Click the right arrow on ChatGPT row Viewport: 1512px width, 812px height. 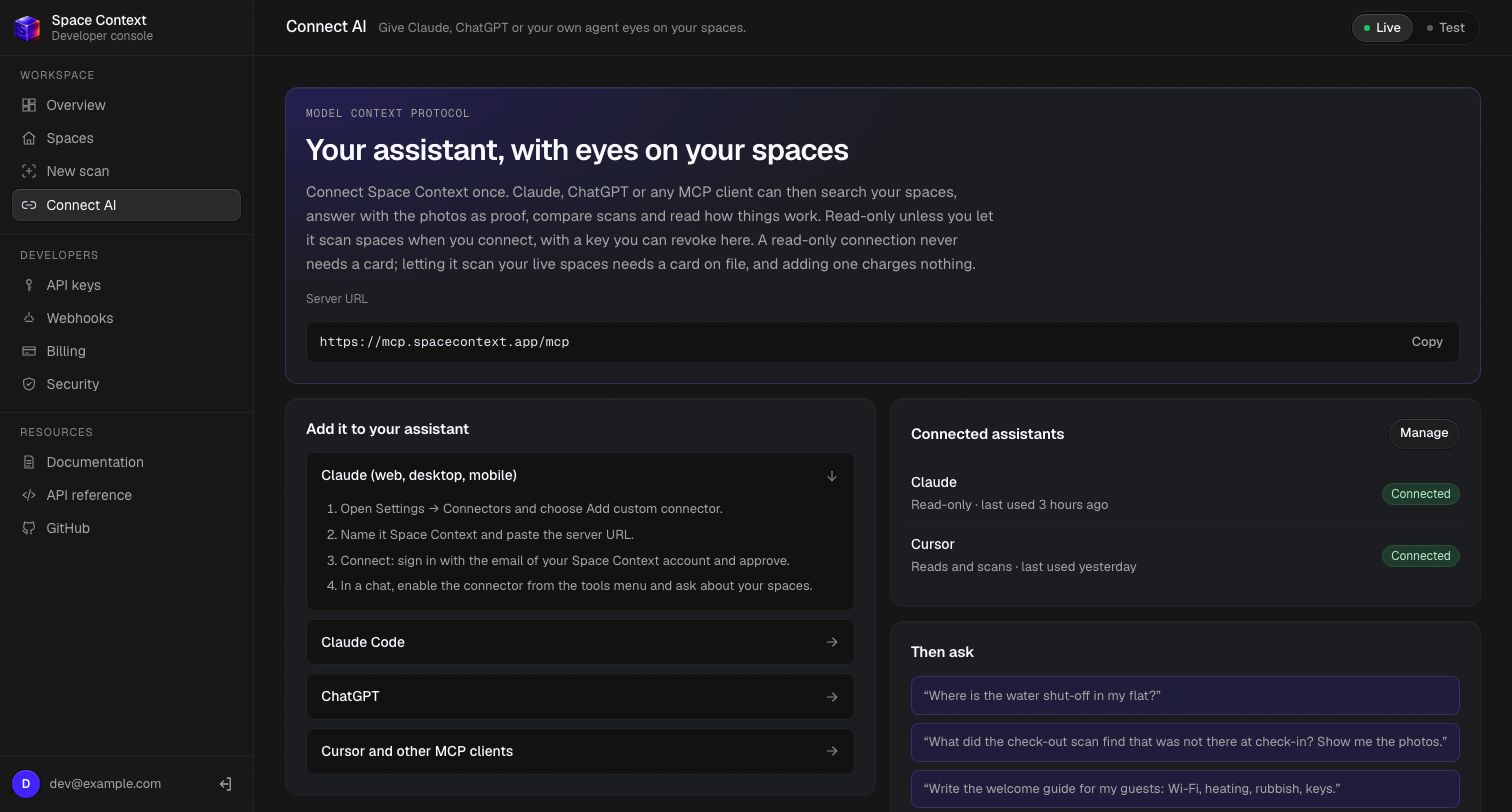(x=831, y=697)
